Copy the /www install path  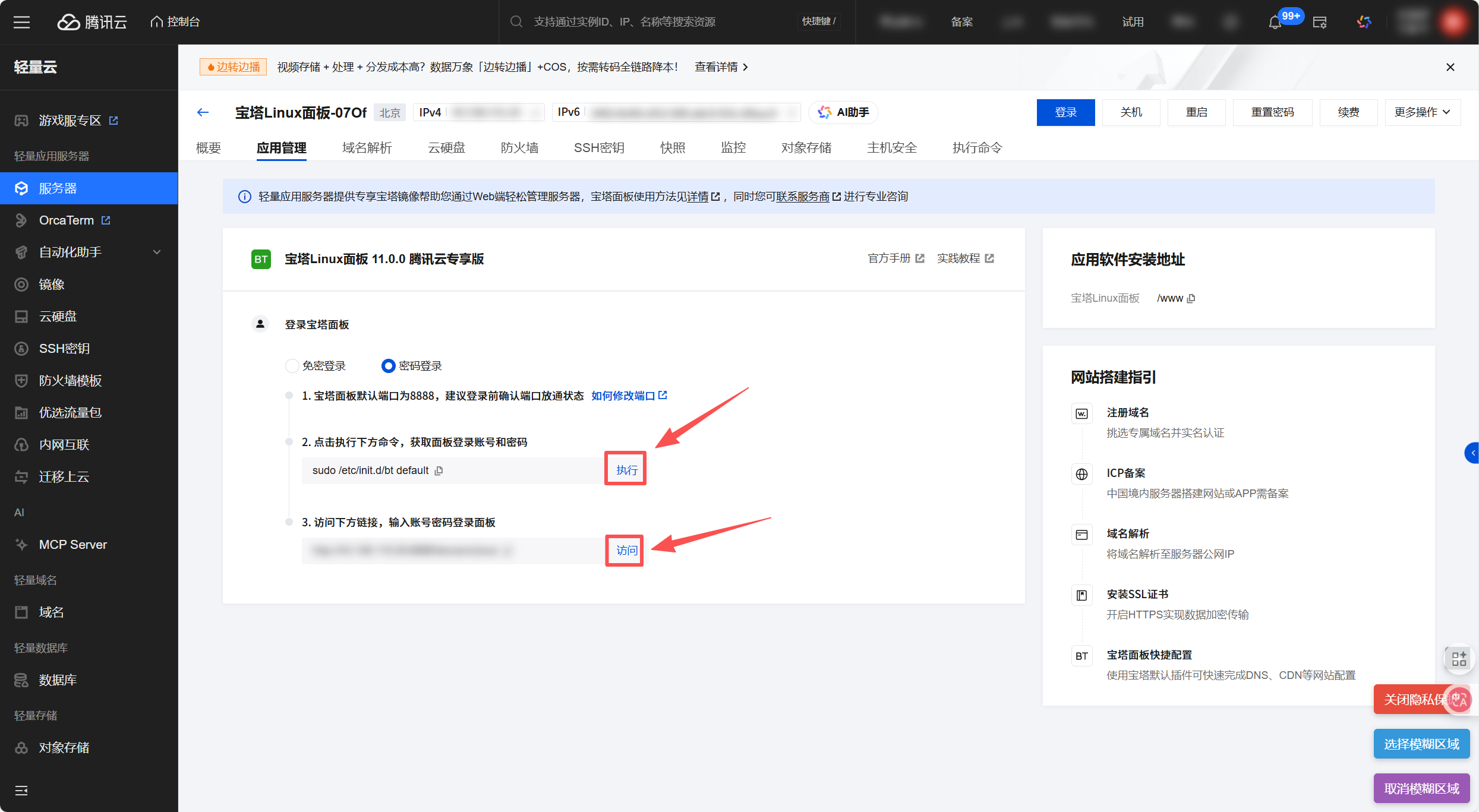(1191, 298)
